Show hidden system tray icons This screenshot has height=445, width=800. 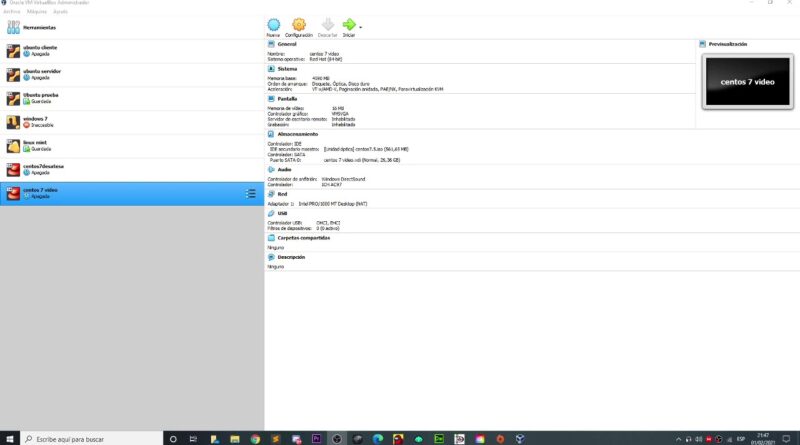[x=678, y=439]
